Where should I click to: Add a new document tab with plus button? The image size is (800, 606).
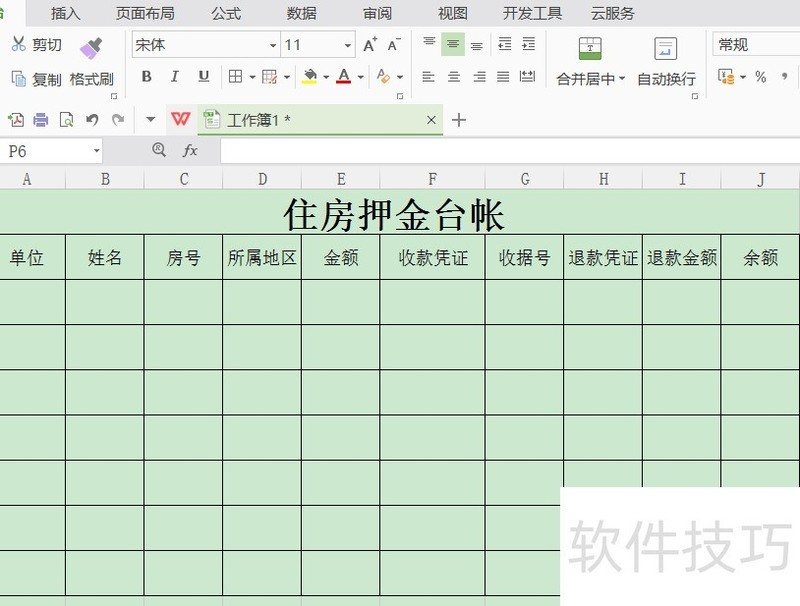point(459,120)
